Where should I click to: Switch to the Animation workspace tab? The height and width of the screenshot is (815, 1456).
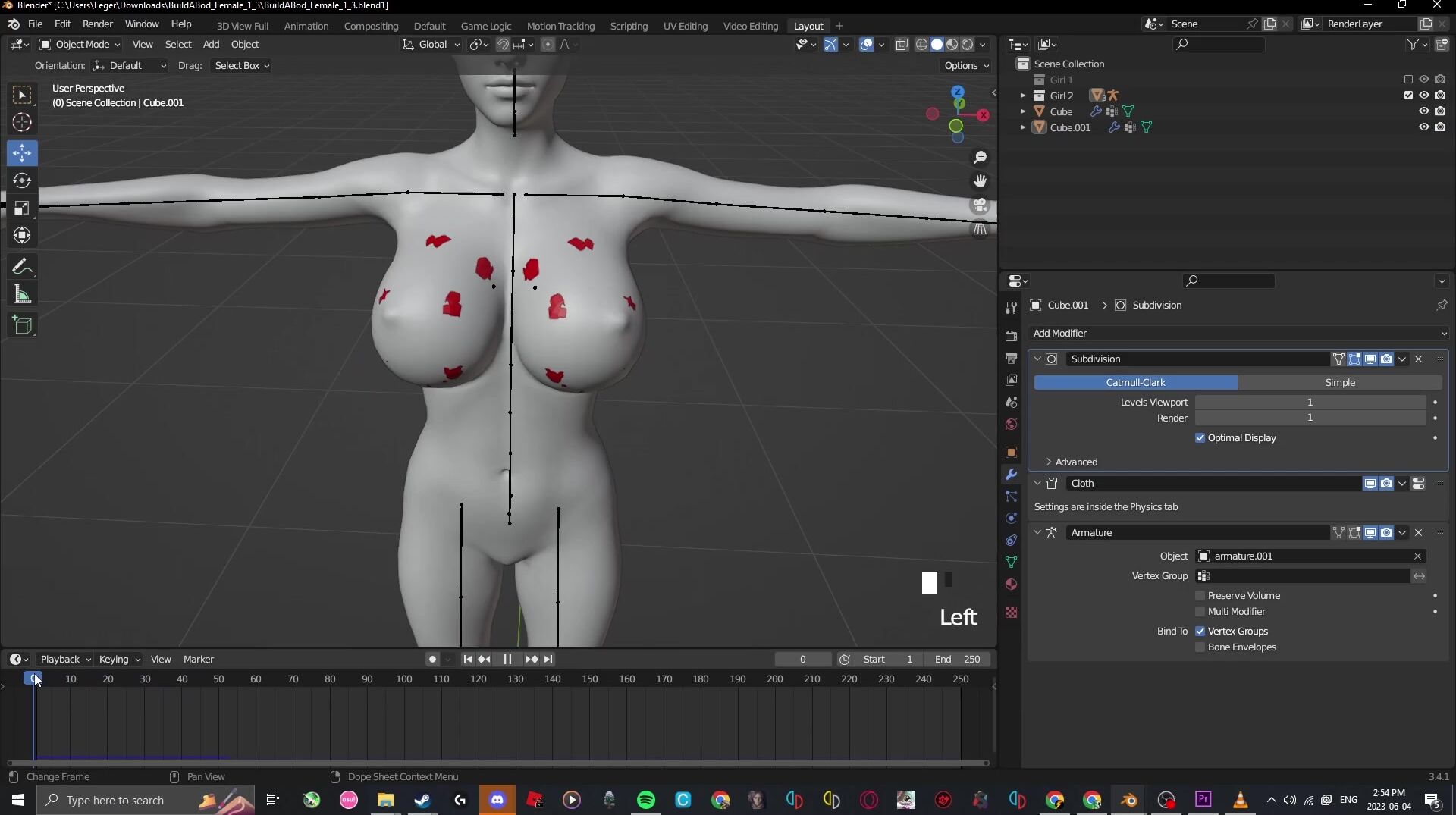[306, 26]
